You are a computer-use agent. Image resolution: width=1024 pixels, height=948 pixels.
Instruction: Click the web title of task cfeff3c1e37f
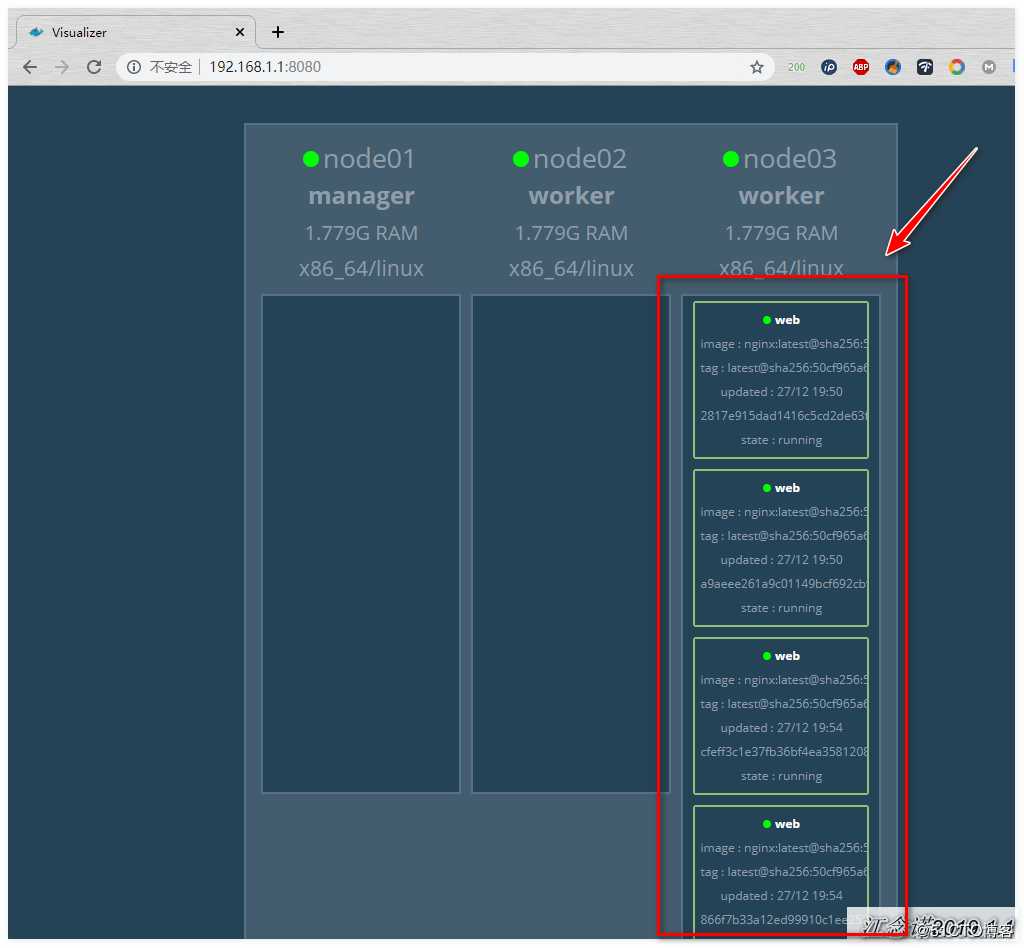click(787, 656)
